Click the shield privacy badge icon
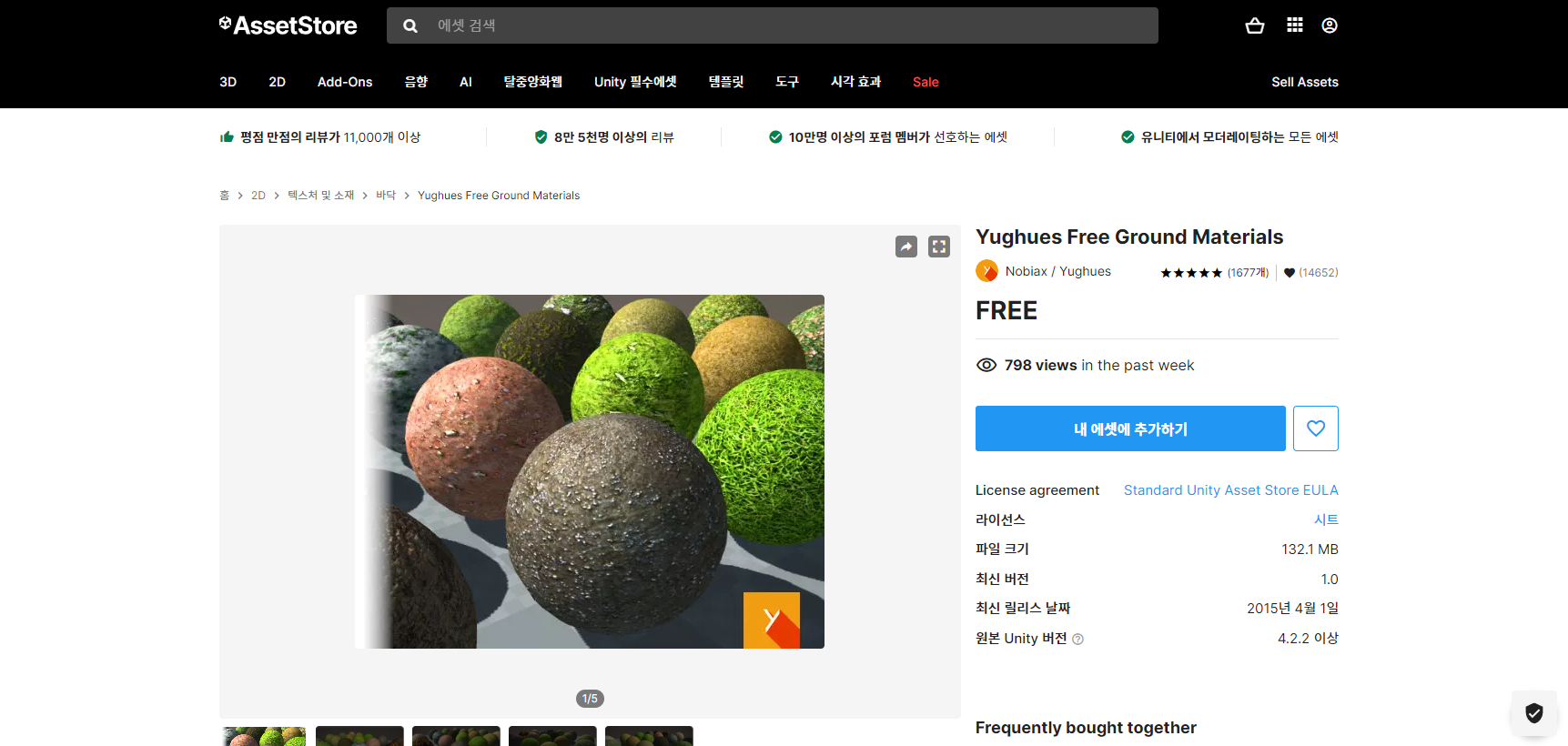1568x746 pixels. (x=1534, y=713)
